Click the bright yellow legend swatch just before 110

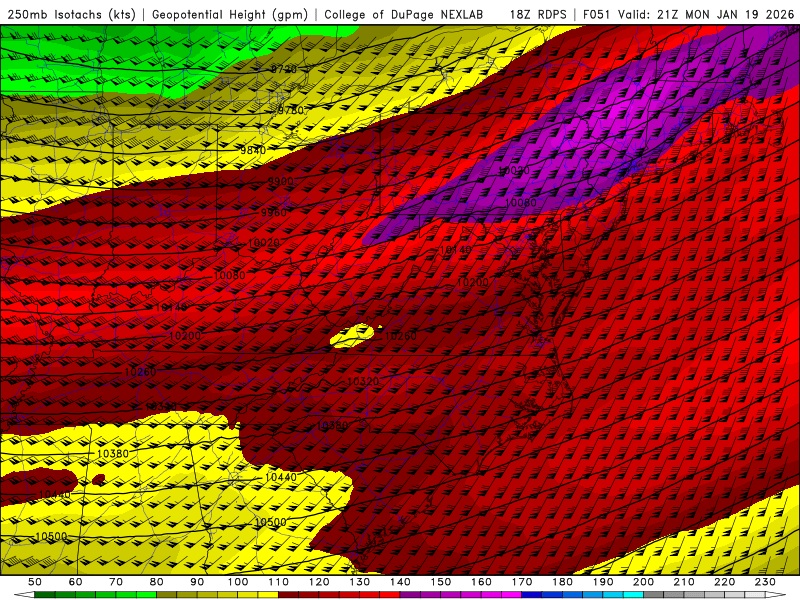click(268, 595)
